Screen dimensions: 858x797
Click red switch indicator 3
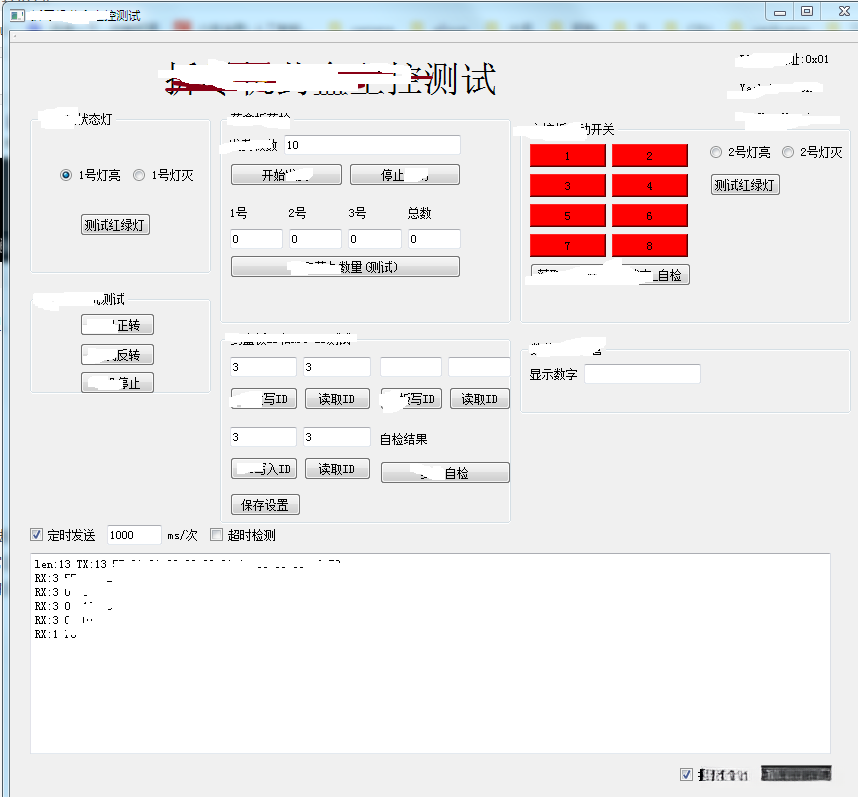568,185
